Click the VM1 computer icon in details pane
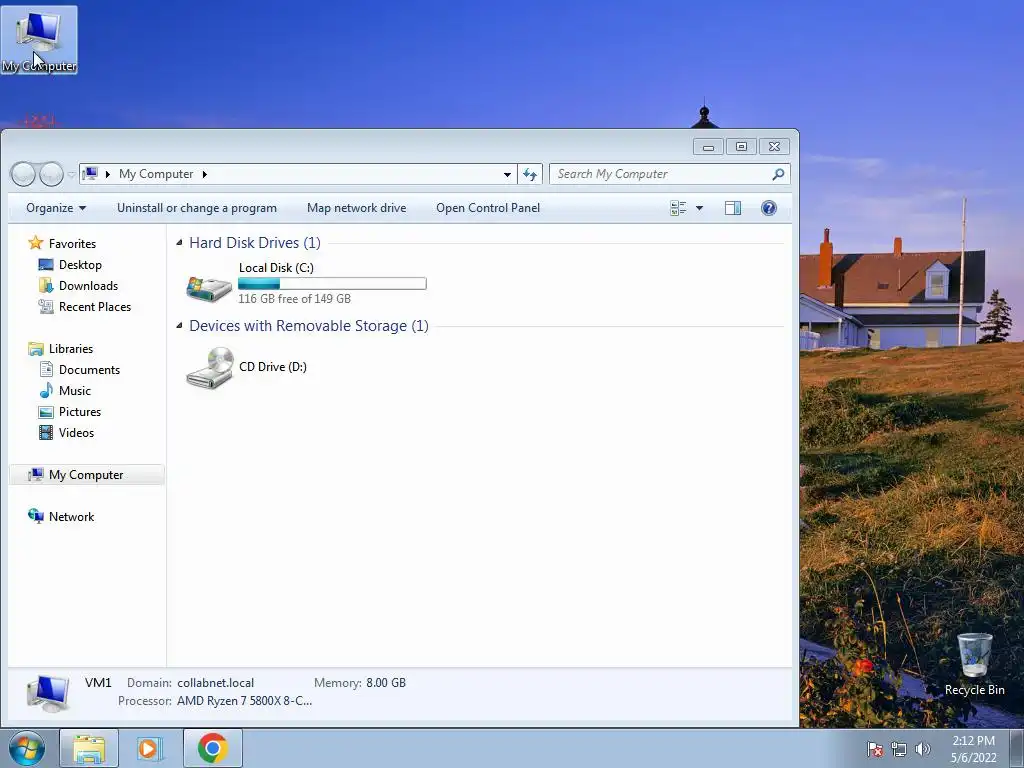1024x768 pixels. (48, 693)
